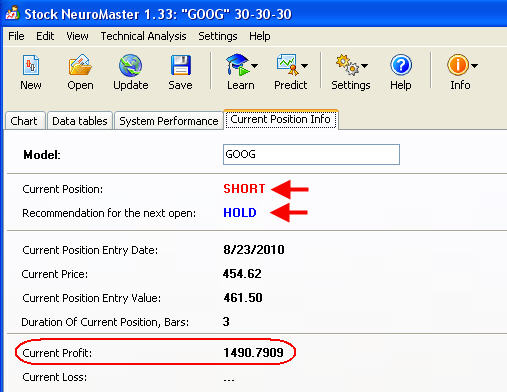Click the New model toolbar icon

tap(31, 65)
